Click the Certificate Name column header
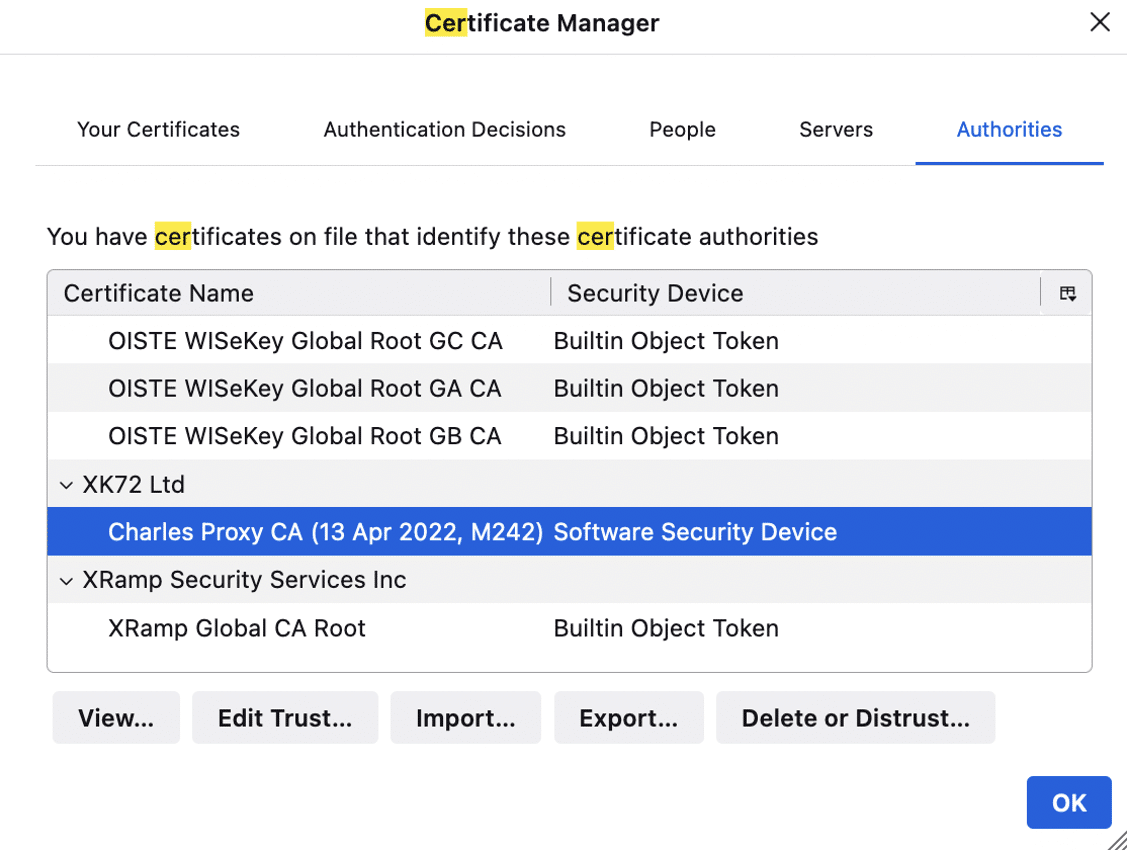1128x854 pixels. point(158,292)
